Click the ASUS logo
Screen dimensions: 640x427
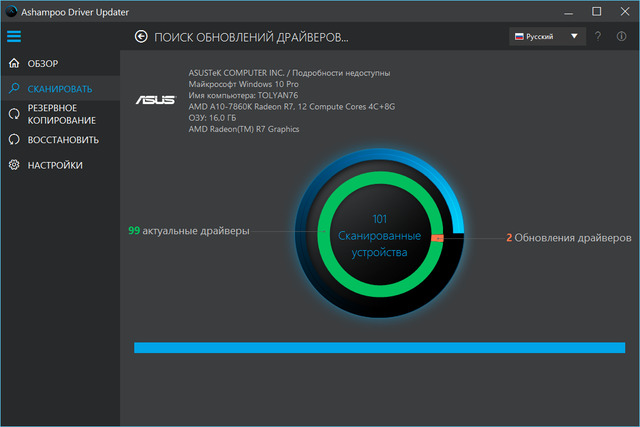coord(155,100)
